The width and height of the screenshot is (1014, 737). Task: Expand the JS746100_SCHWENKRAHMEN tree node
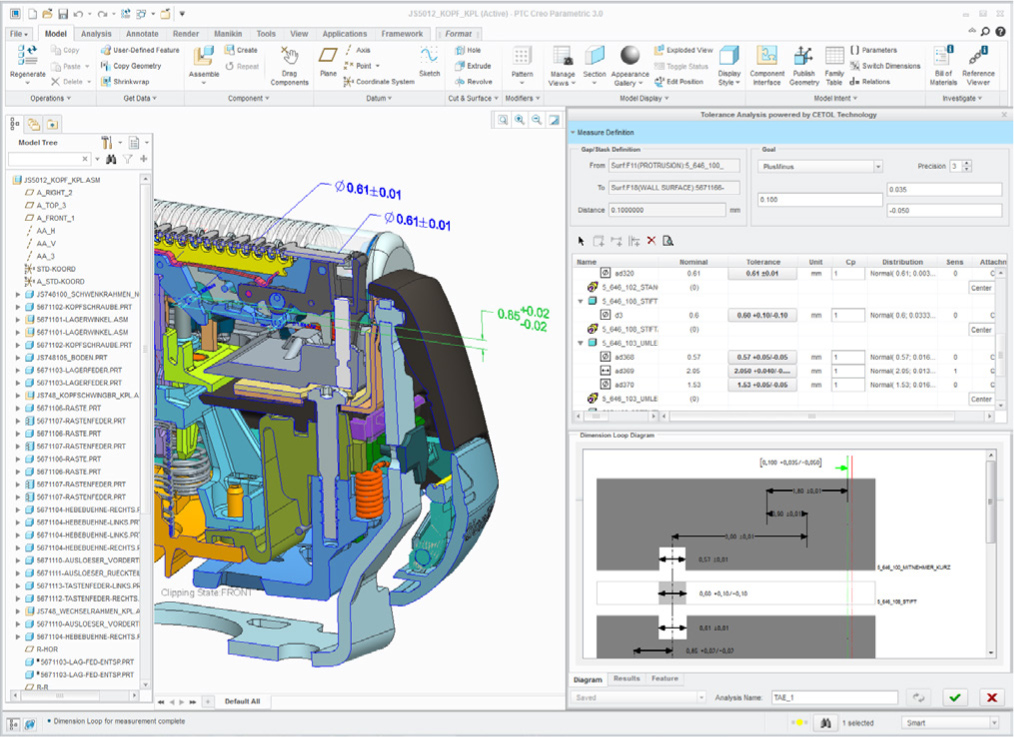17,295
